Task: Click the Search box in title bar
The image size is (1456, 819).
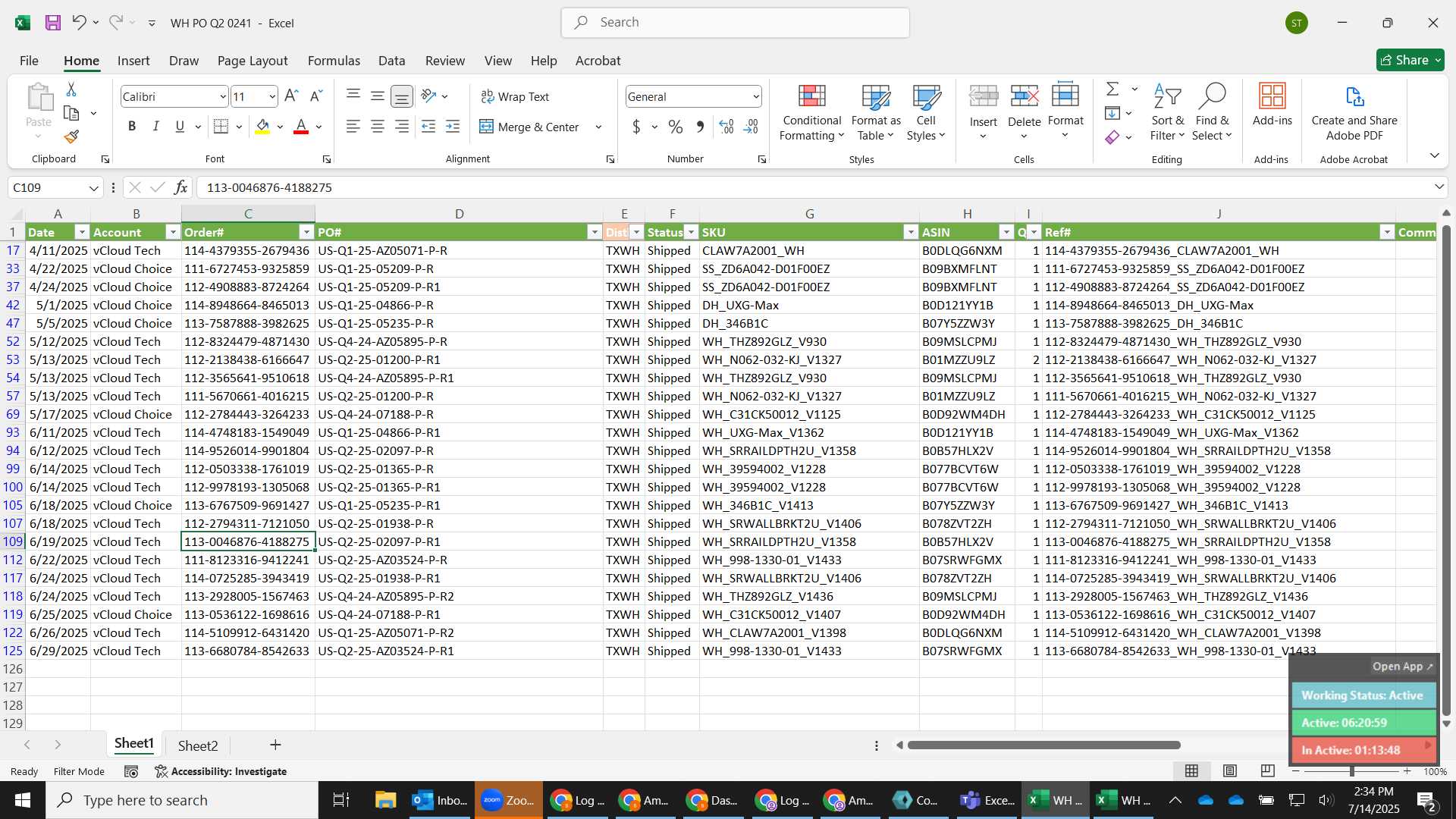Action: [735, 23]
